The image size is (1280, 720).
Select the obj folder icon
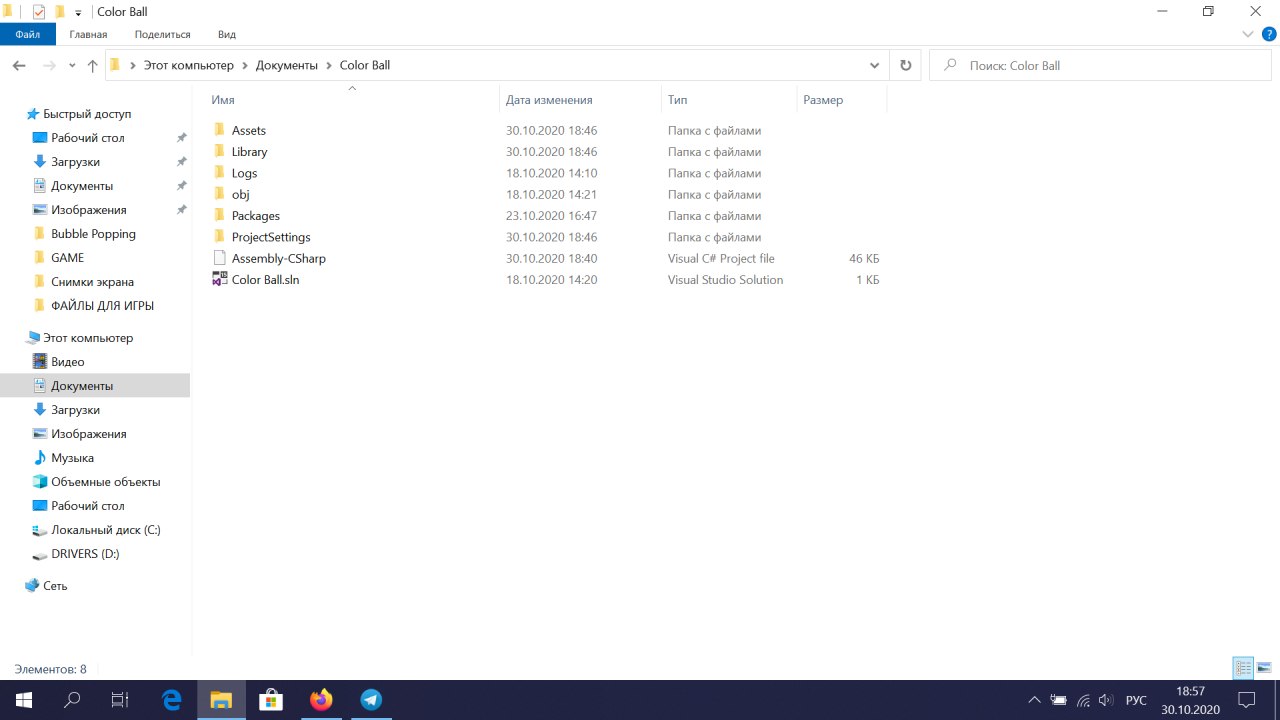[220, 194]
